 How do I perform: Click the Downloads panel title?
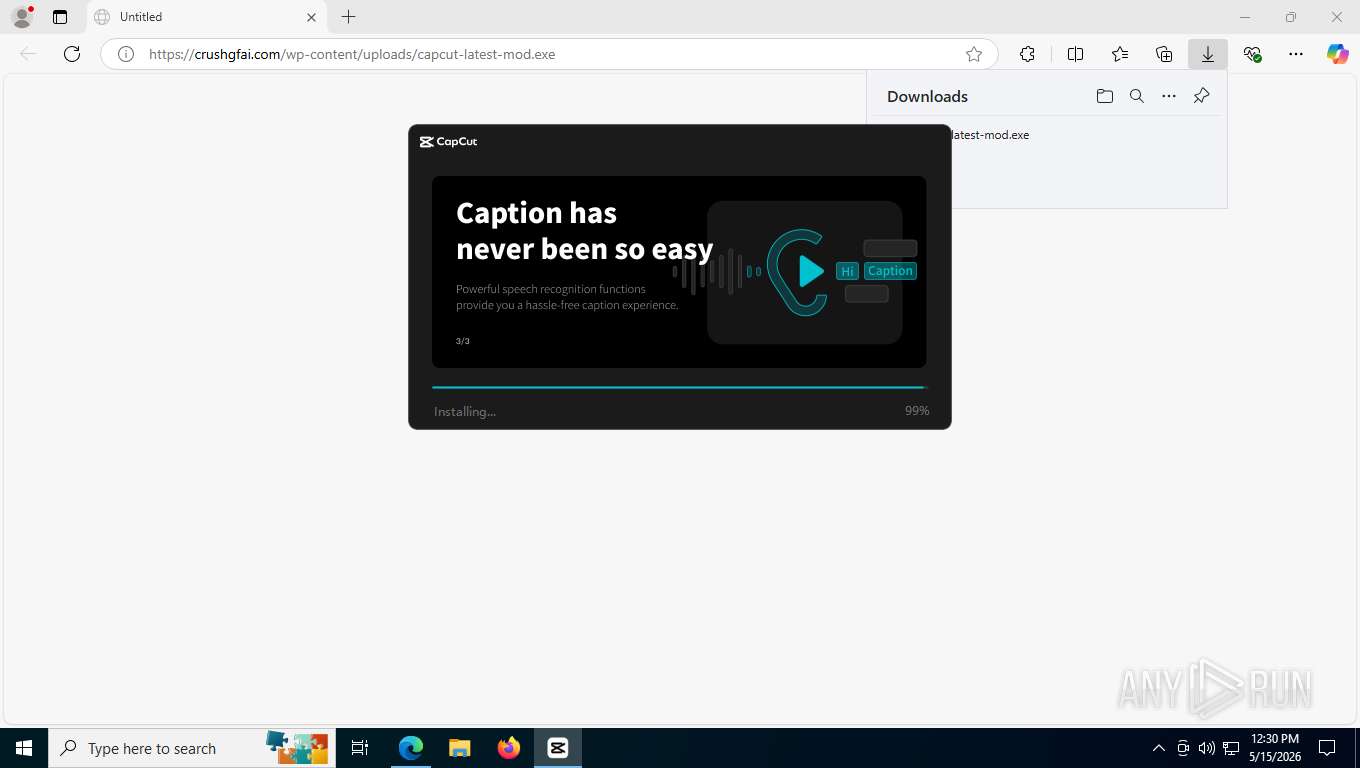[x=927, y=96]
